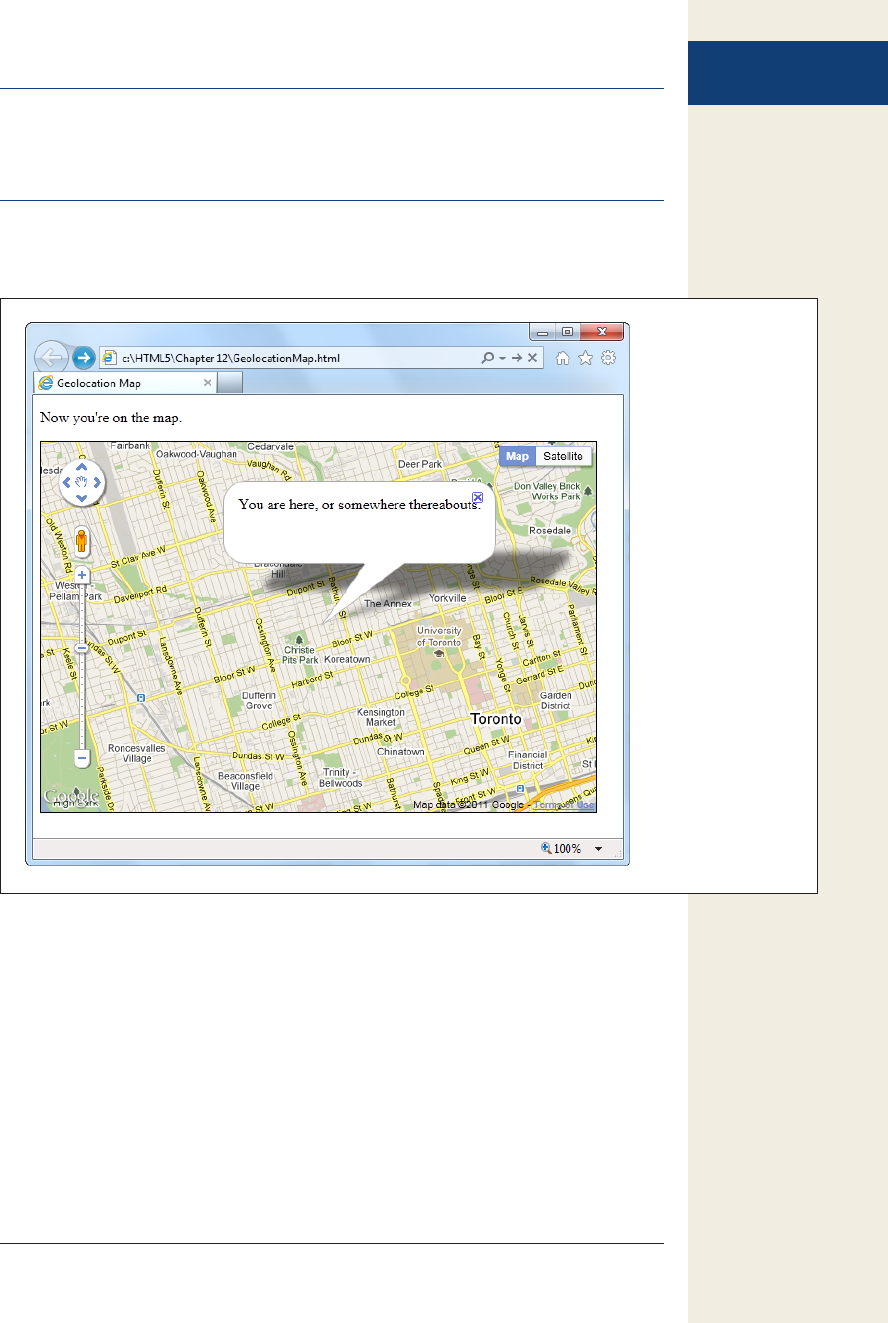This screenshot has height=1323, width=888.
Task: Minimize the Internet Explorer window
Action: click(543, 332)
